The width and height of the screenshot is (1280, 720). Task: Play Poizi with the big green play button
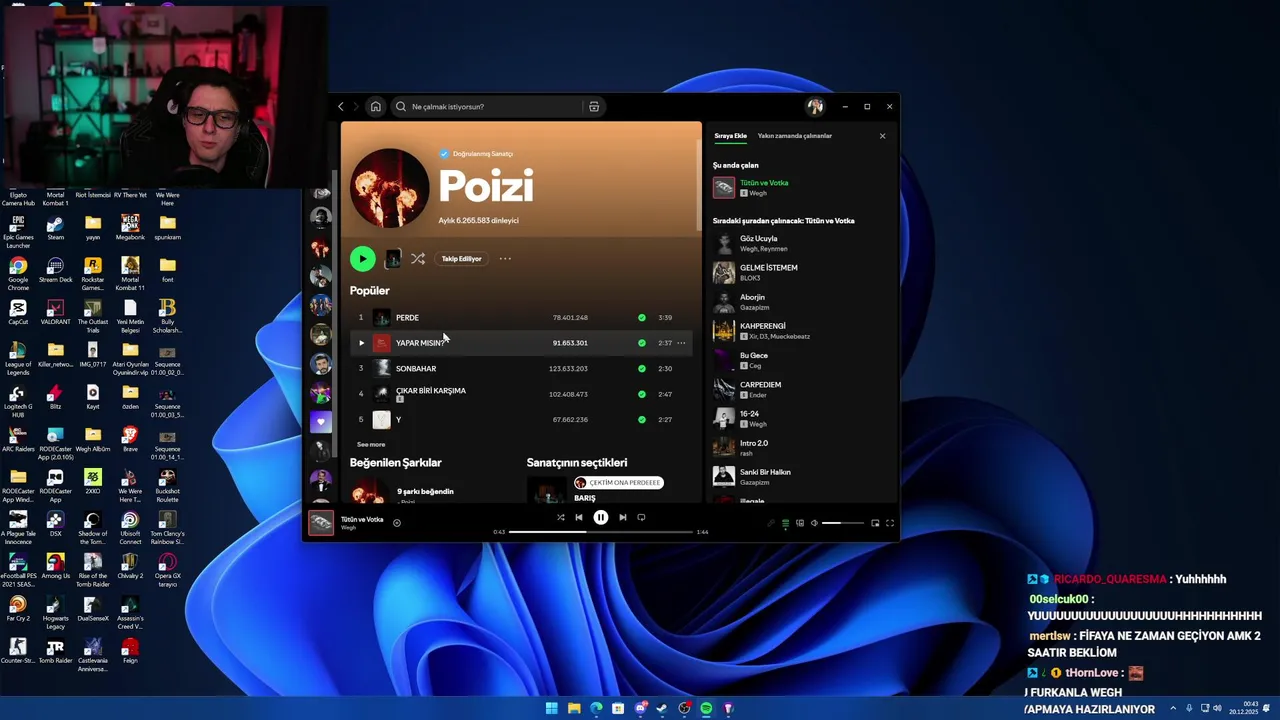pyautogui.click(x=362, y=259)
